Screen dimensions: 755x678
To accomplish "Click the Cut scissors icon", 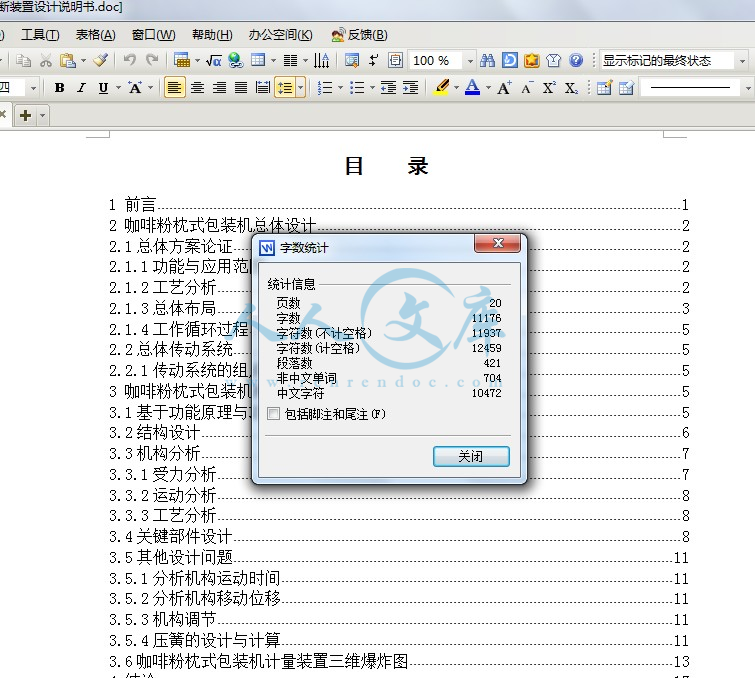I will click(46, 61).
